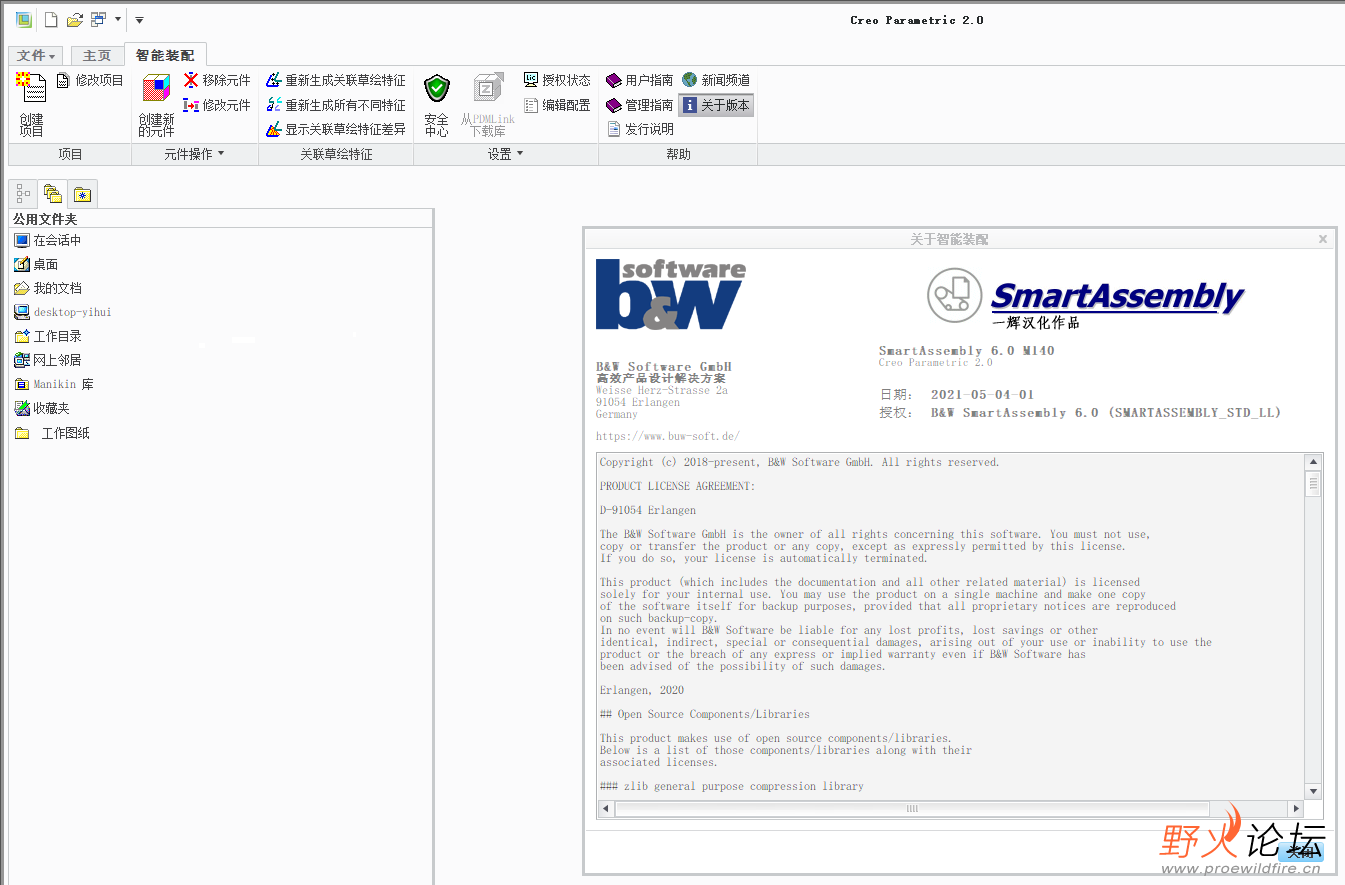The width and height of the screenshot is (1345, 885).
Task: Open 发行说明 release notes
Action: click(640, 129)
